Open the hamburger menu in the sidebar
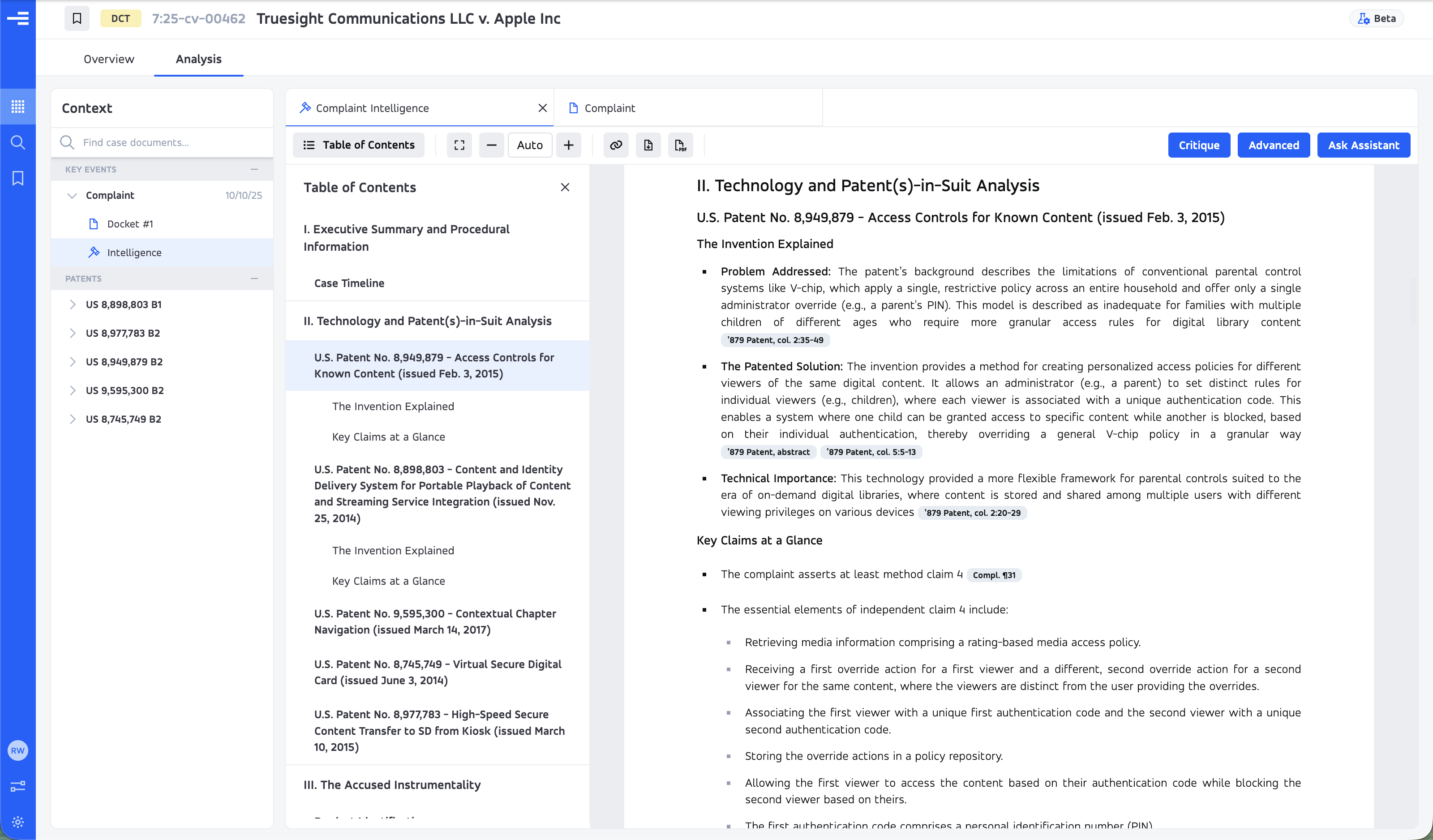 [x=17, y=19]
